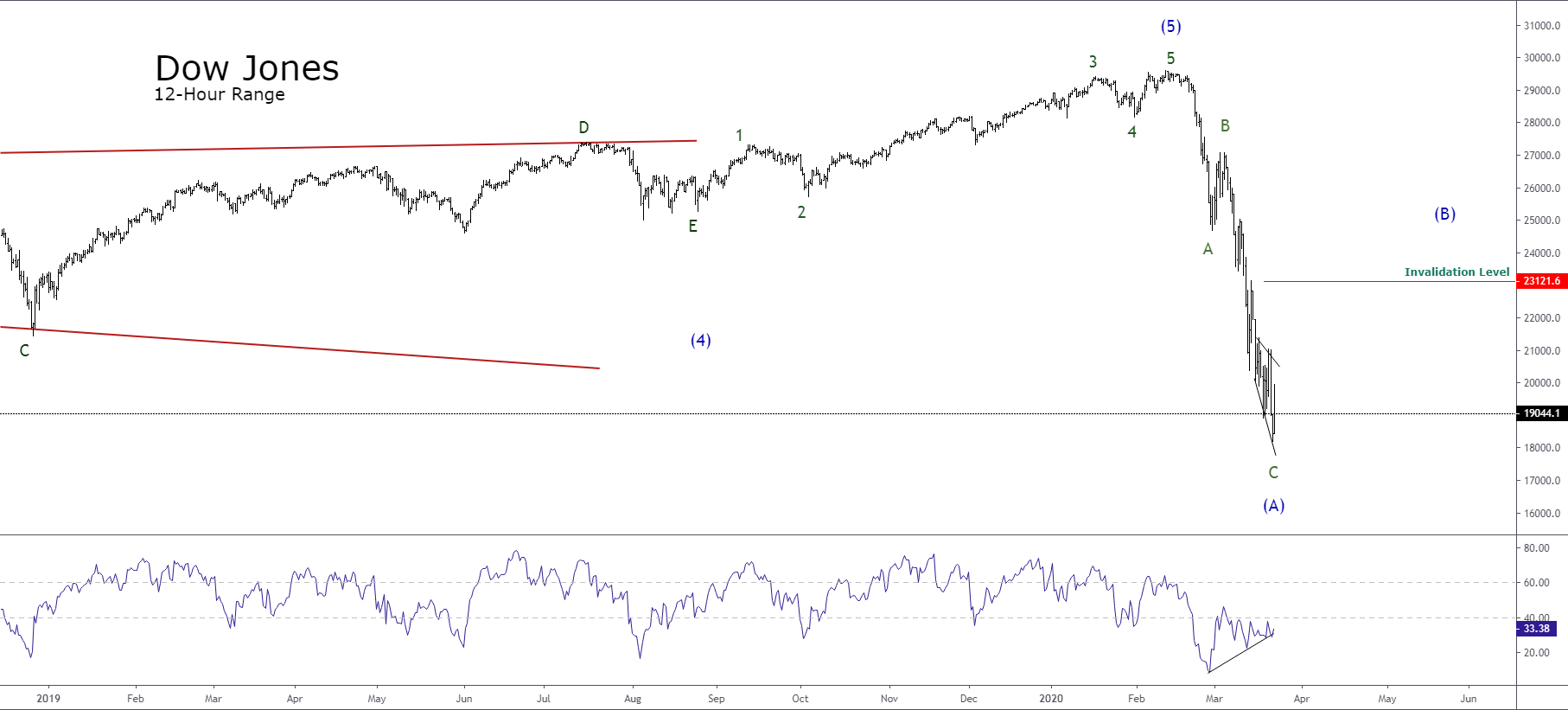
Task: Click the green D label at the trendline
Action: coord(583,127)
